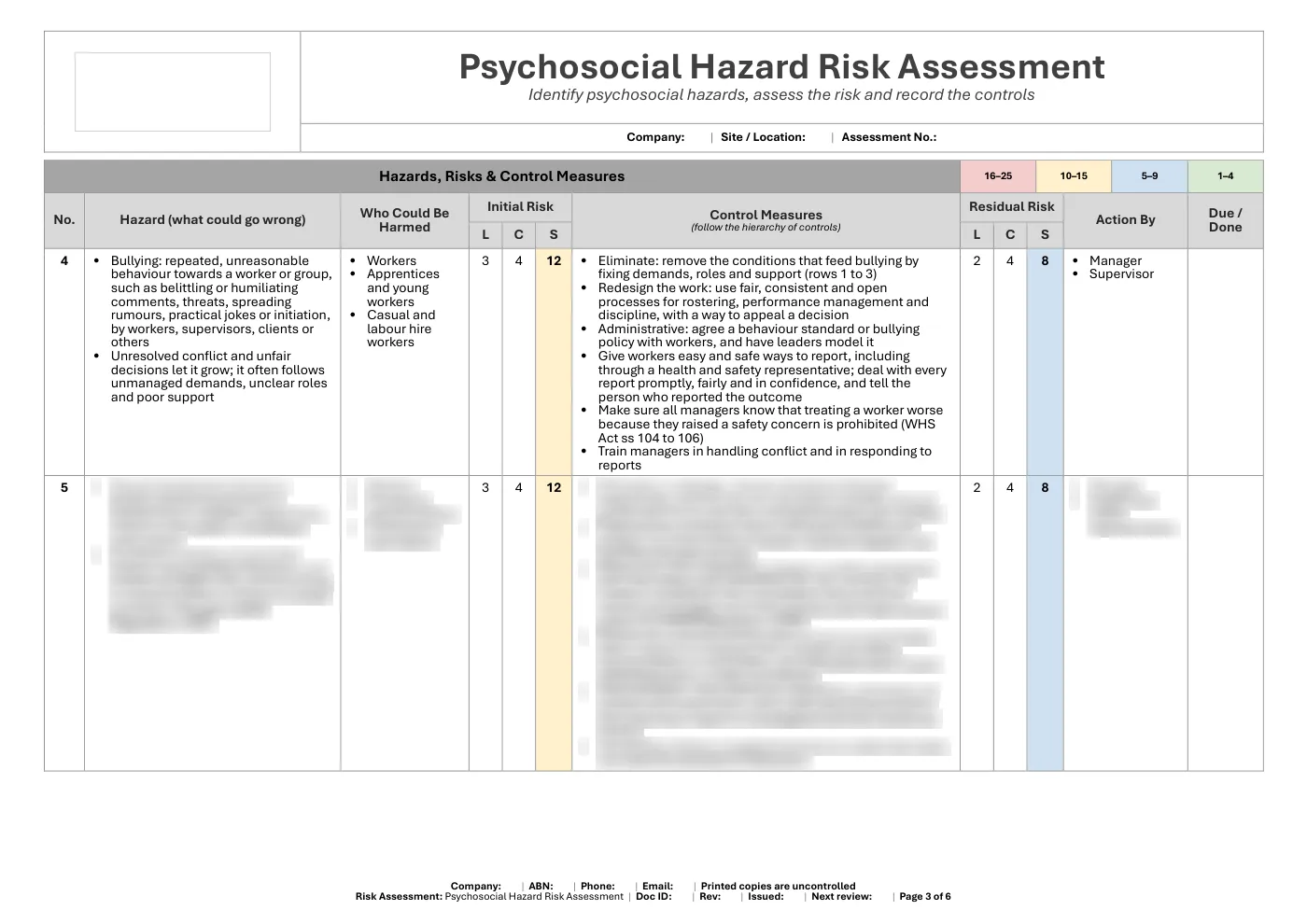Click the 'Doc ID:' footer field
The width and height of the screenshot is (1307, 924).
coord(653,897)
